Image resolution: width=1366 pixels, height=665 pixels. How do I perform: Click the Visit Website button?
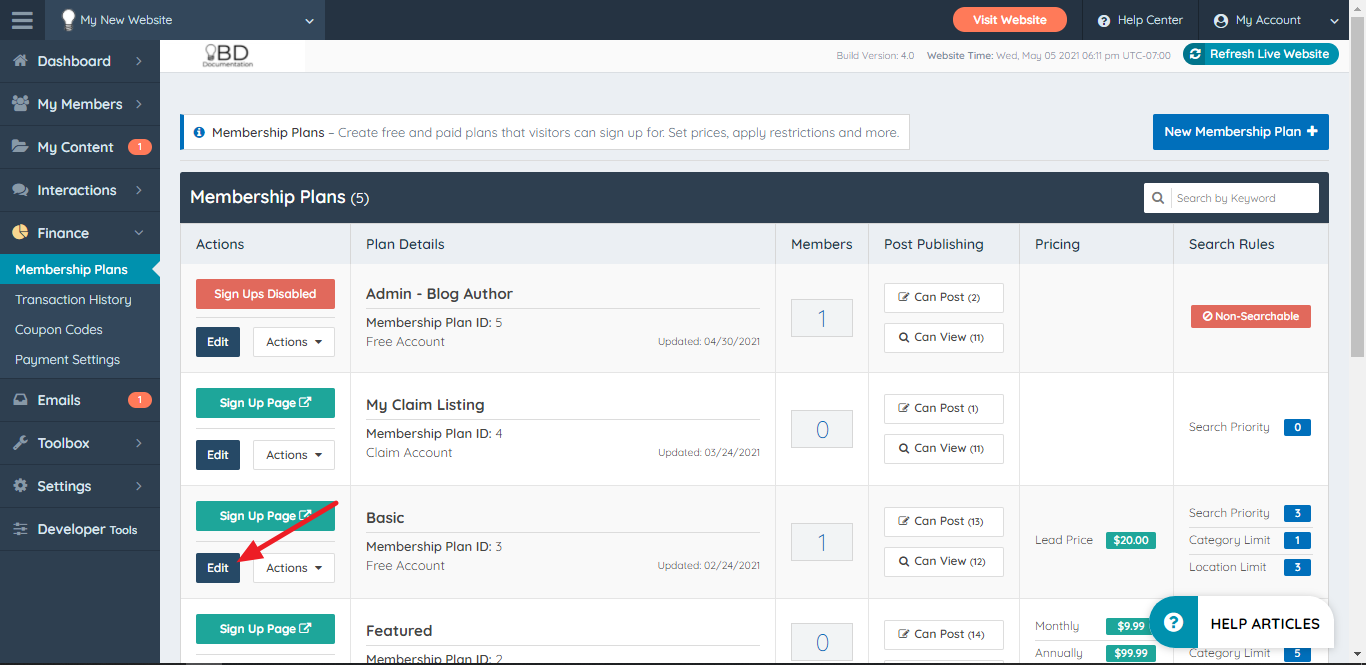1009,20
